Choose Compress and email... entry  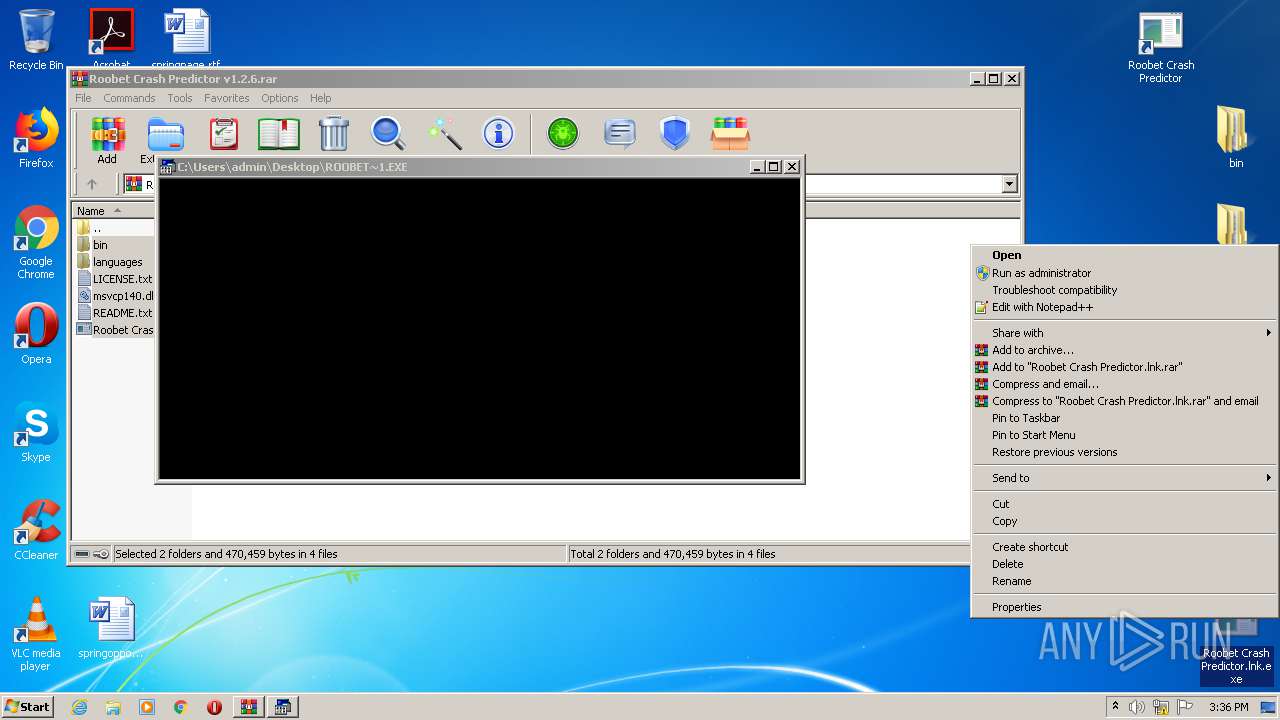pos(1125,384)
